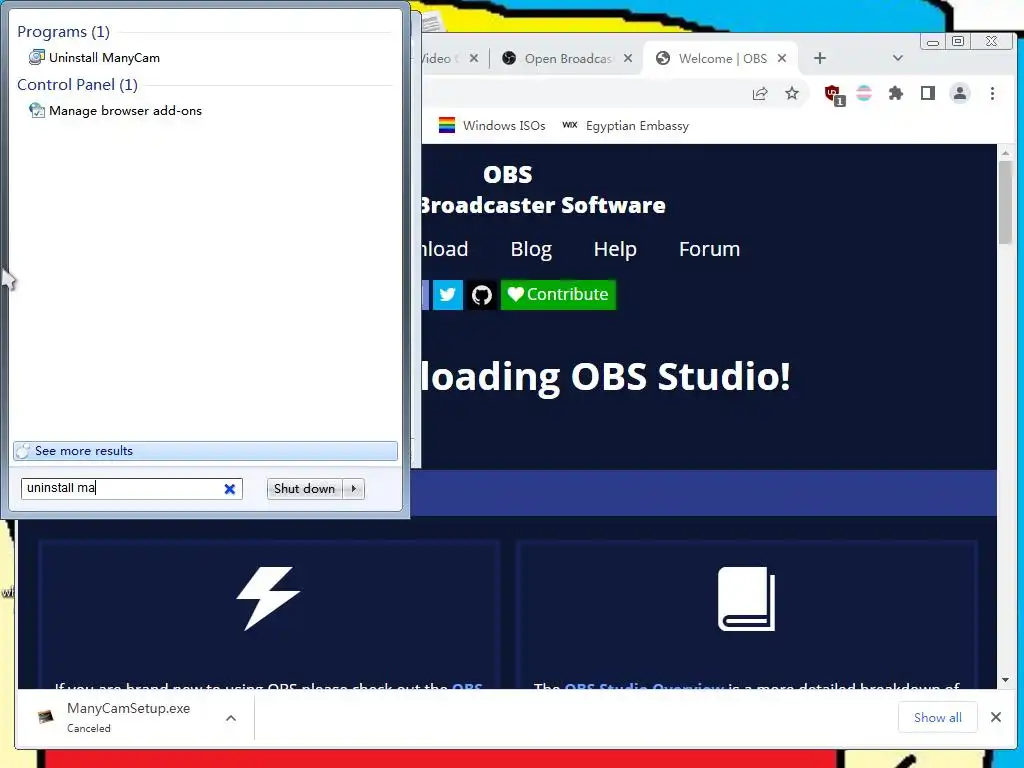Click the OBS site title text
This screenshot has height=768, width=1024.
coord(507,175)
